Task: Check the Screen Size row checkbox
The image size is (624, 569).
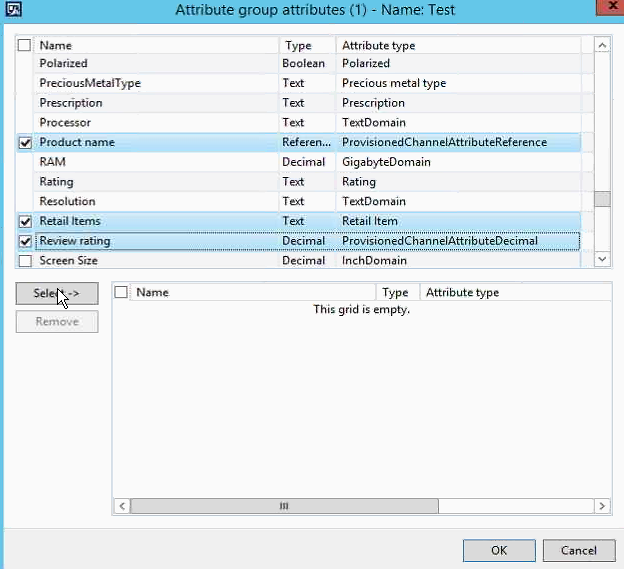Action: click(x=25, y=261)
